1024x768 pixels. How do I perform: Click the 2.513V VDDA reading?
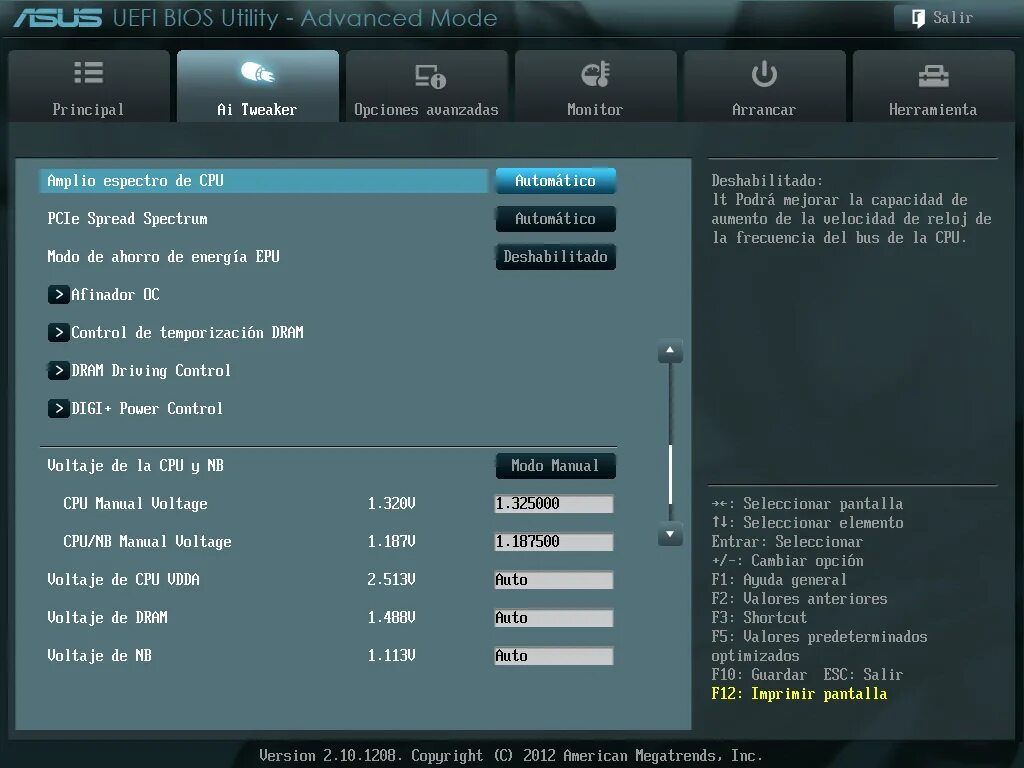[x=391, y=579]
